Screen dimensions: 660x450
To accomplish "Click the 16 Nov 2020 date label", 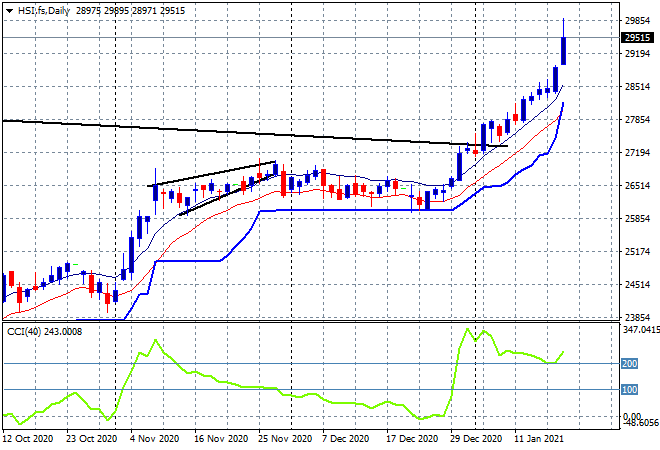I will tap(221, 439).
